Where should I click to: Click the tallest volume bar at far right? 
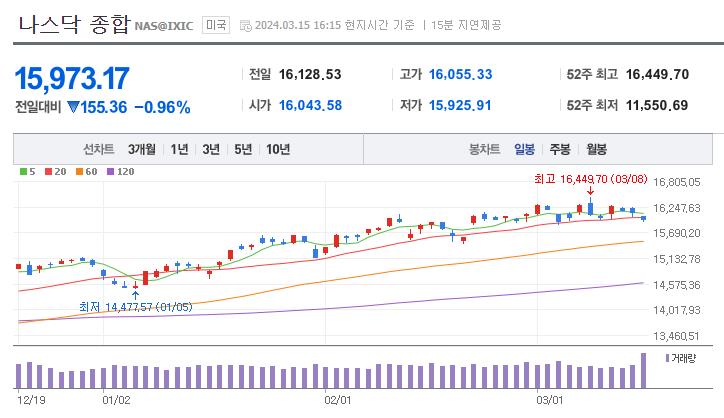(x=643, y=370)
